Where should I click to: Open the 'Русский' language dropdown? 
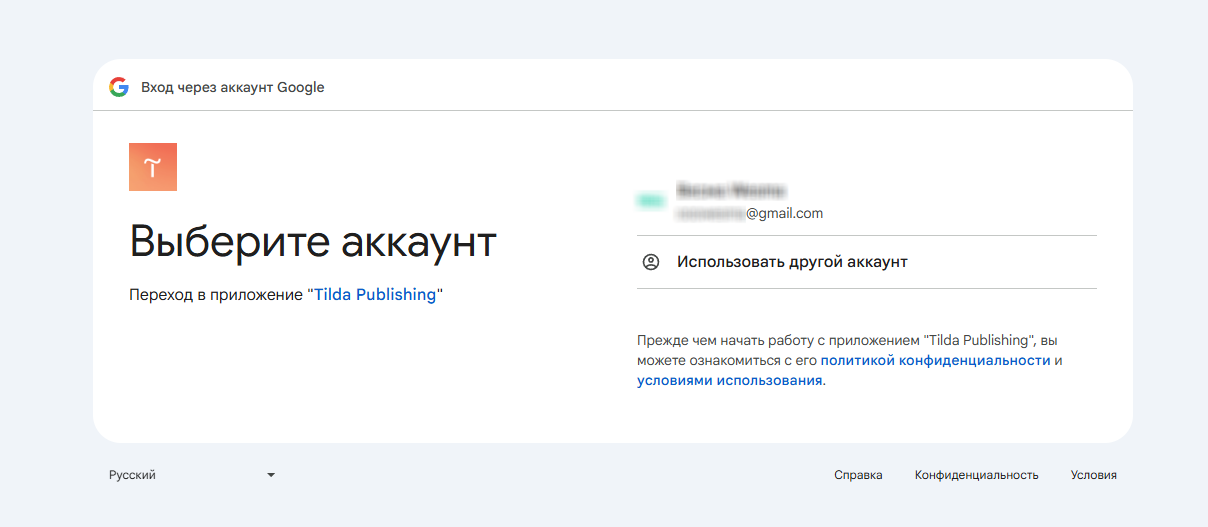pyautogui.click(x=192, y=475)
